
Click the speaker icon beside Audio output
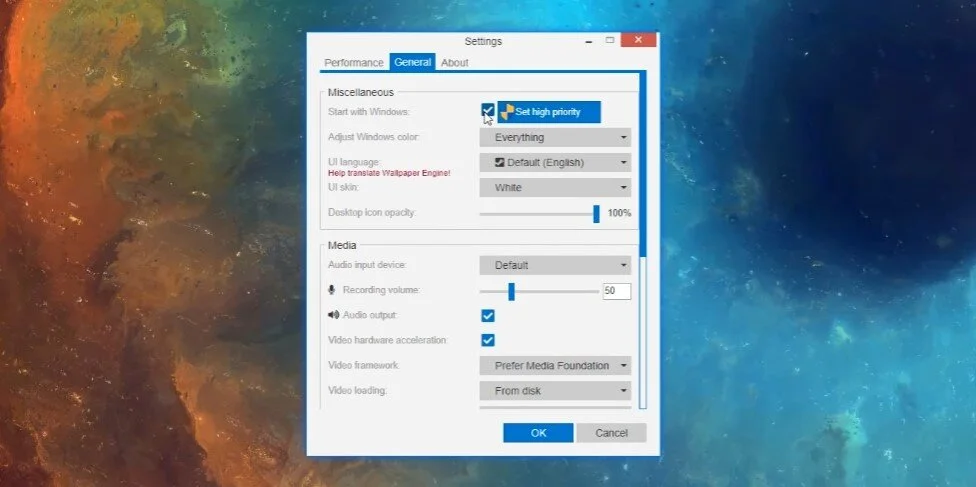pyautogui.click(x=334, y=315)
